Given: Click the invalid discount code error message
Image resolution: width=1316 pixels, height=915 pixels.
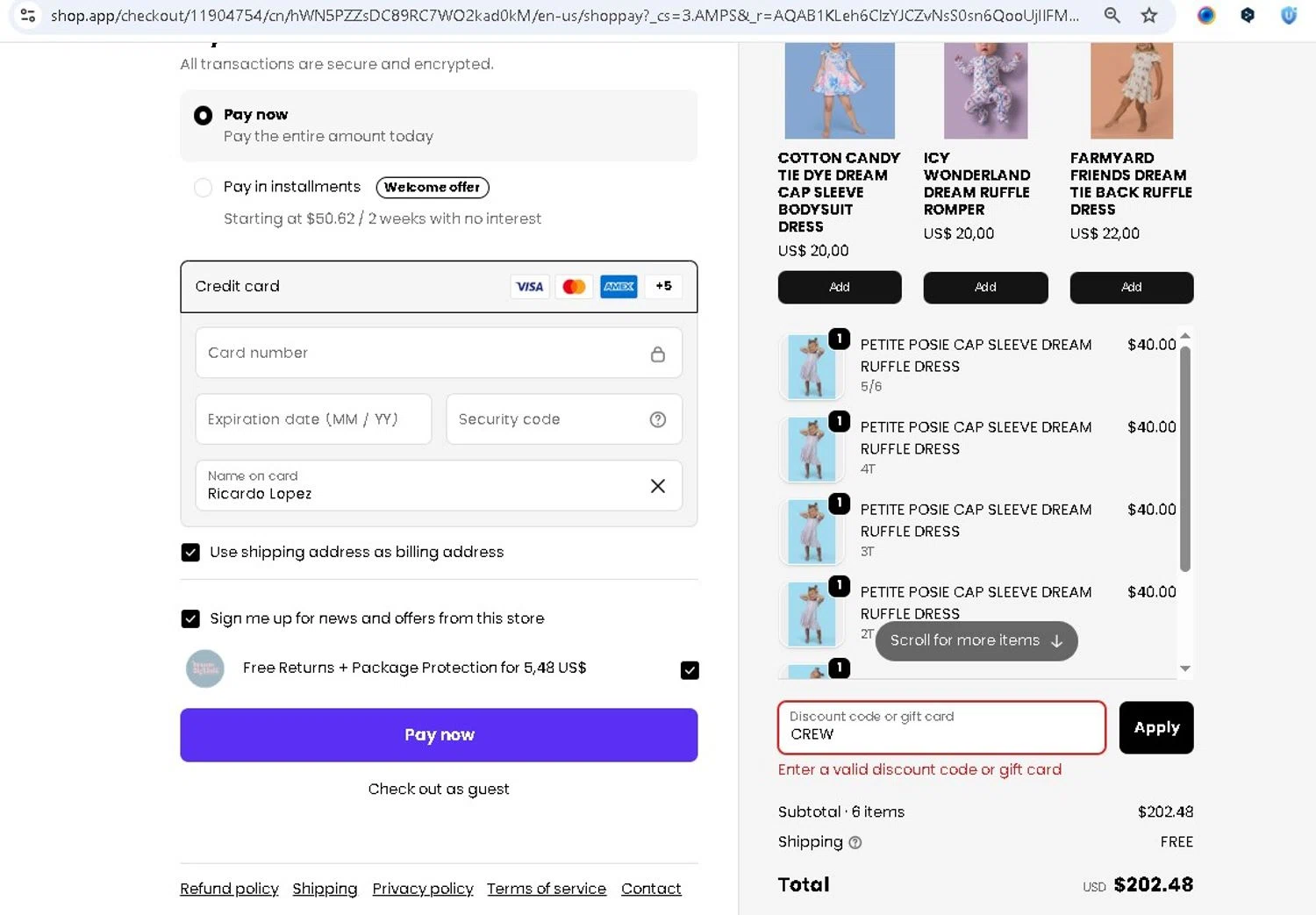Looking at the screenshot, I should [x=919, y=769].
